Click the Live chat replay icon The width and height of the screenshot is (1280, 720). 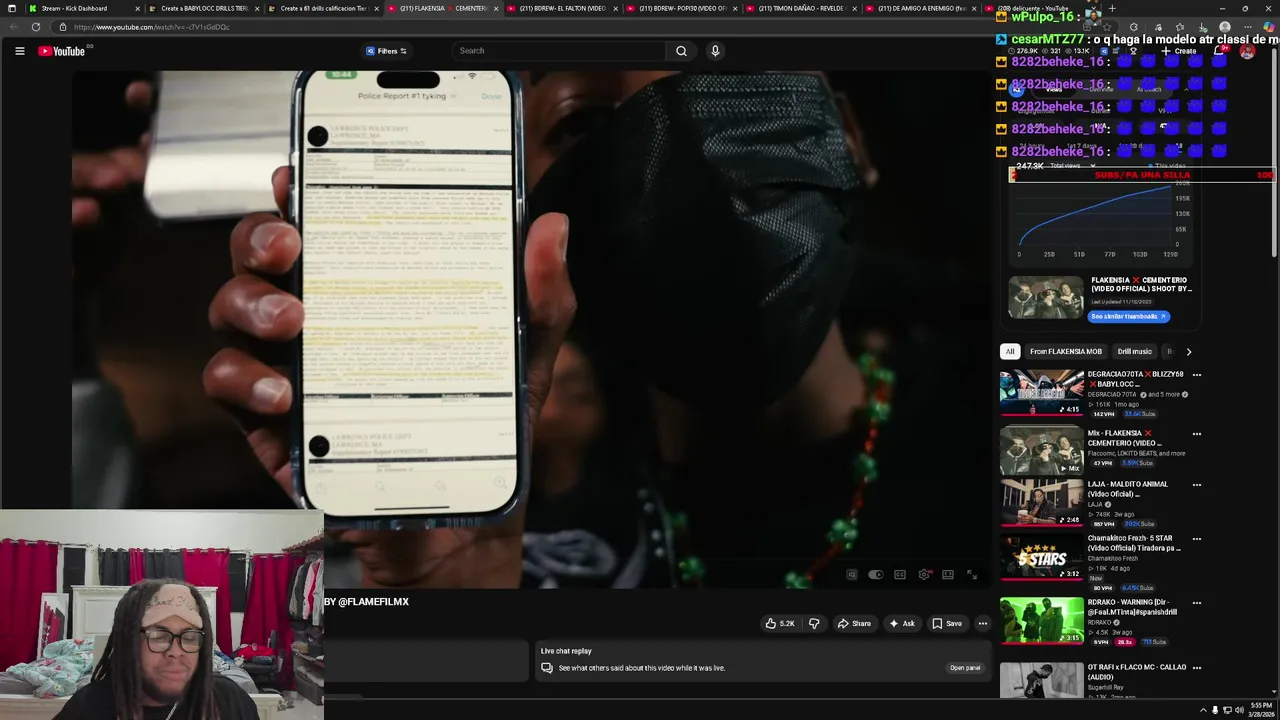(547, 668)
